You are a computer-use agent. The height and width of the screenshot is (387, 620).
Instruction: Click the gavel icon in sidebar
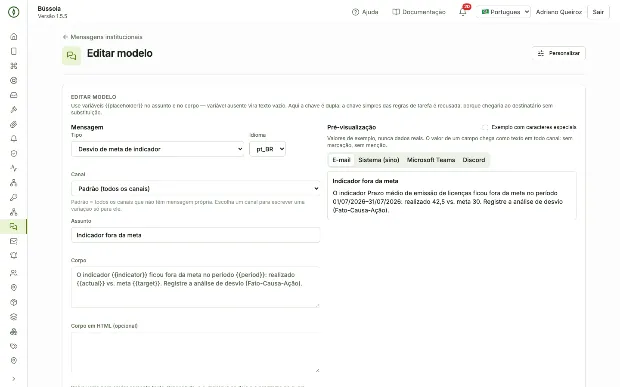[x=13, y=109]
